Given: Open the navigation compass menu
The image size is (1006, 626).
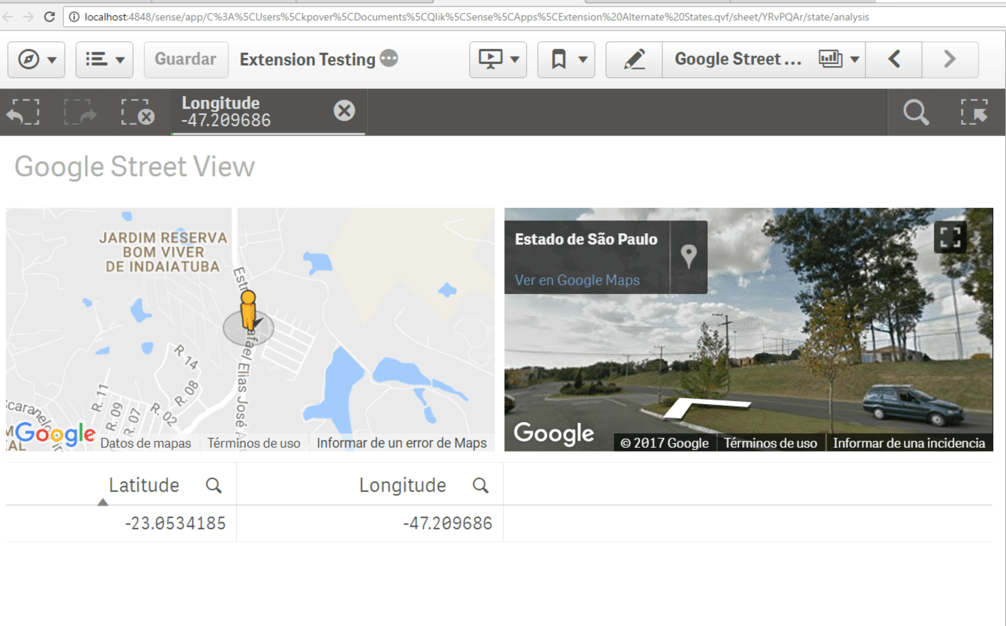Looking at the screenshot, I should tap(37, 60).
